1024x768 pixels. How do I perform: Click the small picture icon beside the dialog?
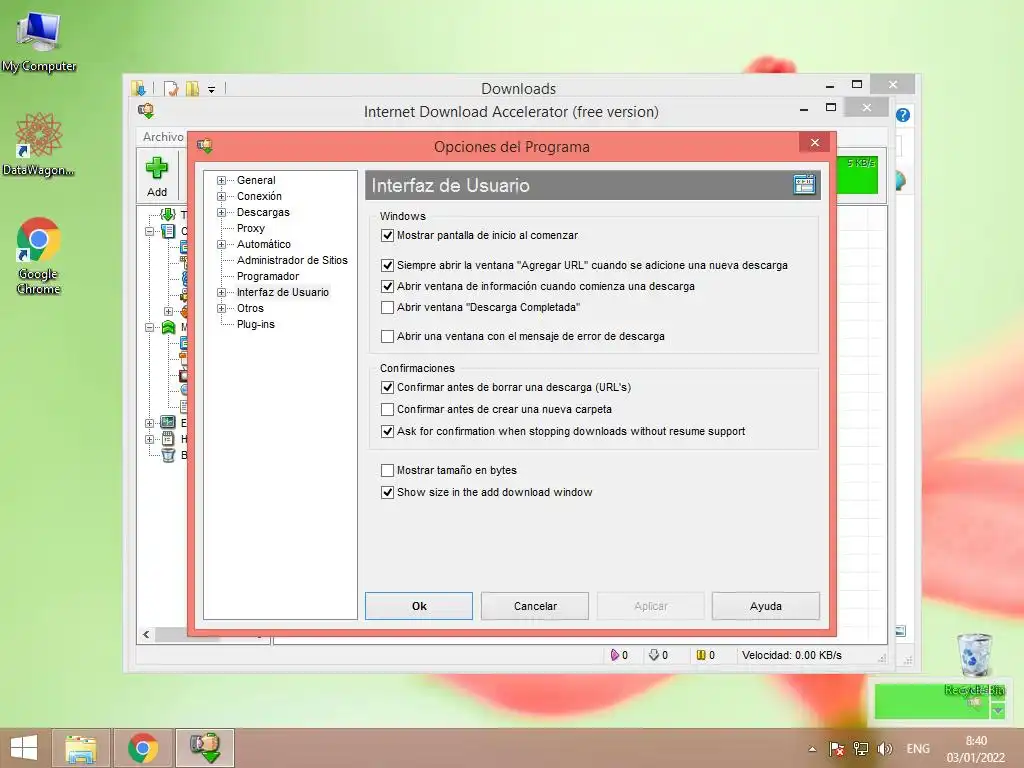(x=901, y=631)
